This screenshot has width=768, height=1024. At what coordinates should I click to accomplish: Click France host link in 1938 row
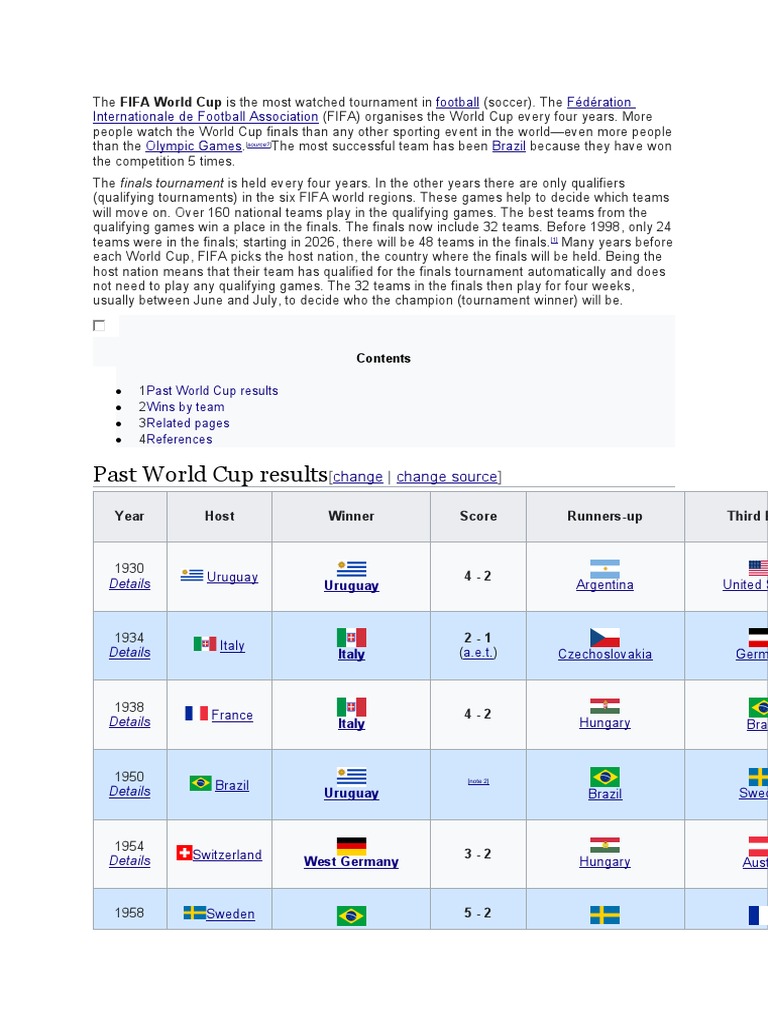pos(232,715)
